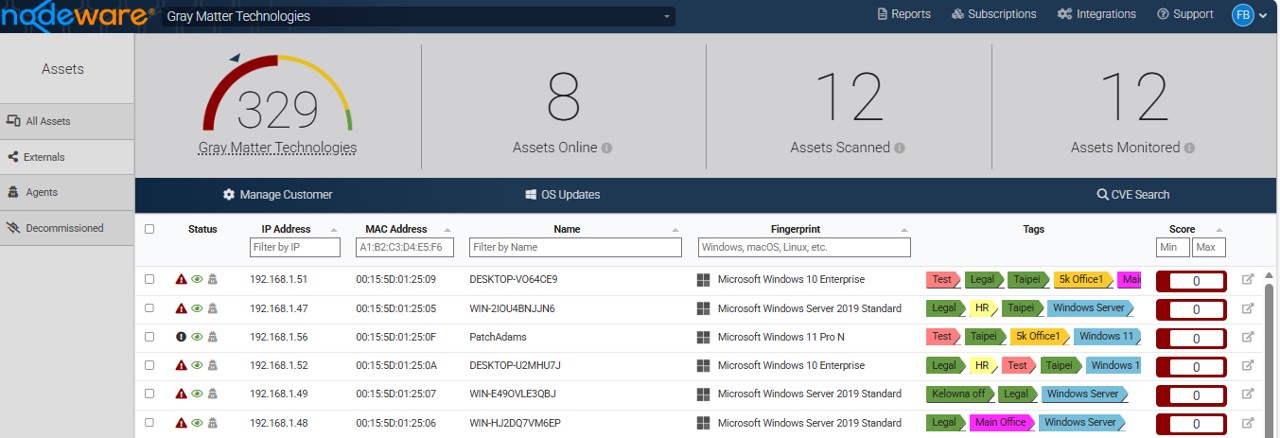Click the Nodeware logo
This screenshot has height=438, width=1280.
[78, 15]
